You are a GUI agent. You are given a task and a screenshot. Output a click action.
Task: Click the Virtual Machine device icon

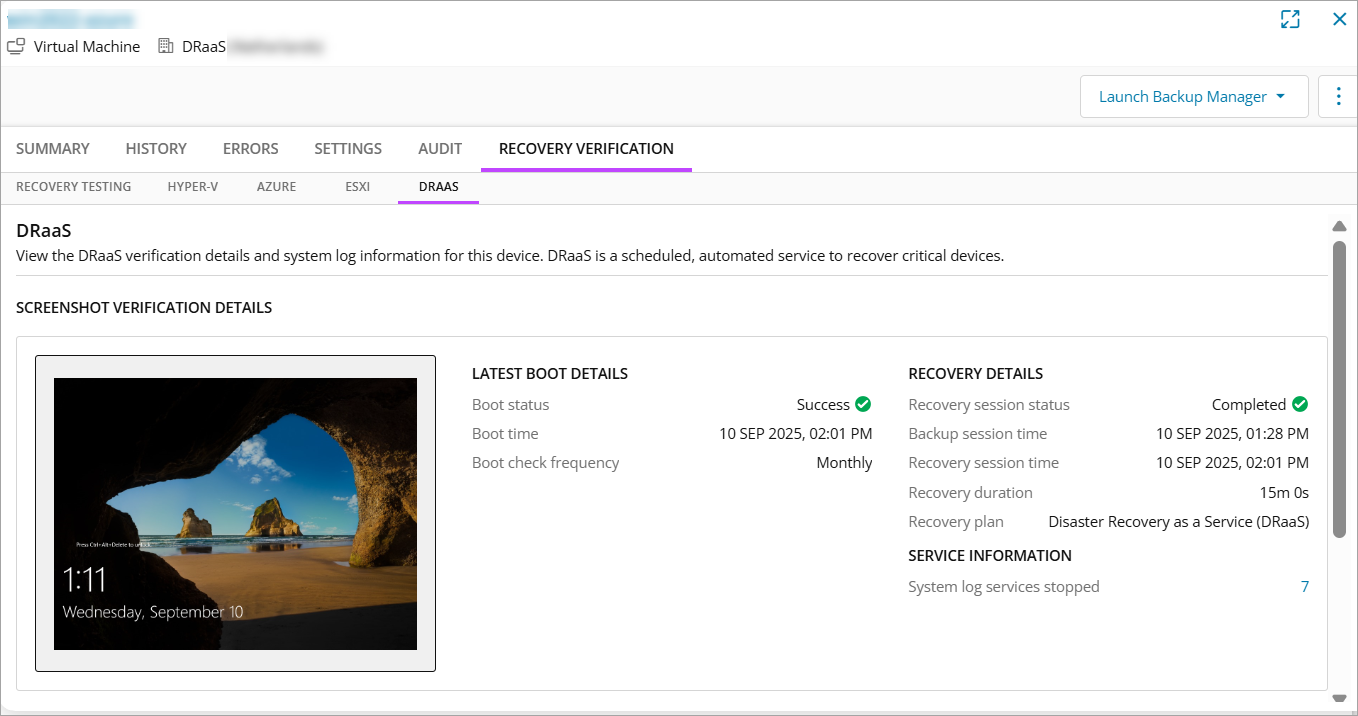[16, 47]
